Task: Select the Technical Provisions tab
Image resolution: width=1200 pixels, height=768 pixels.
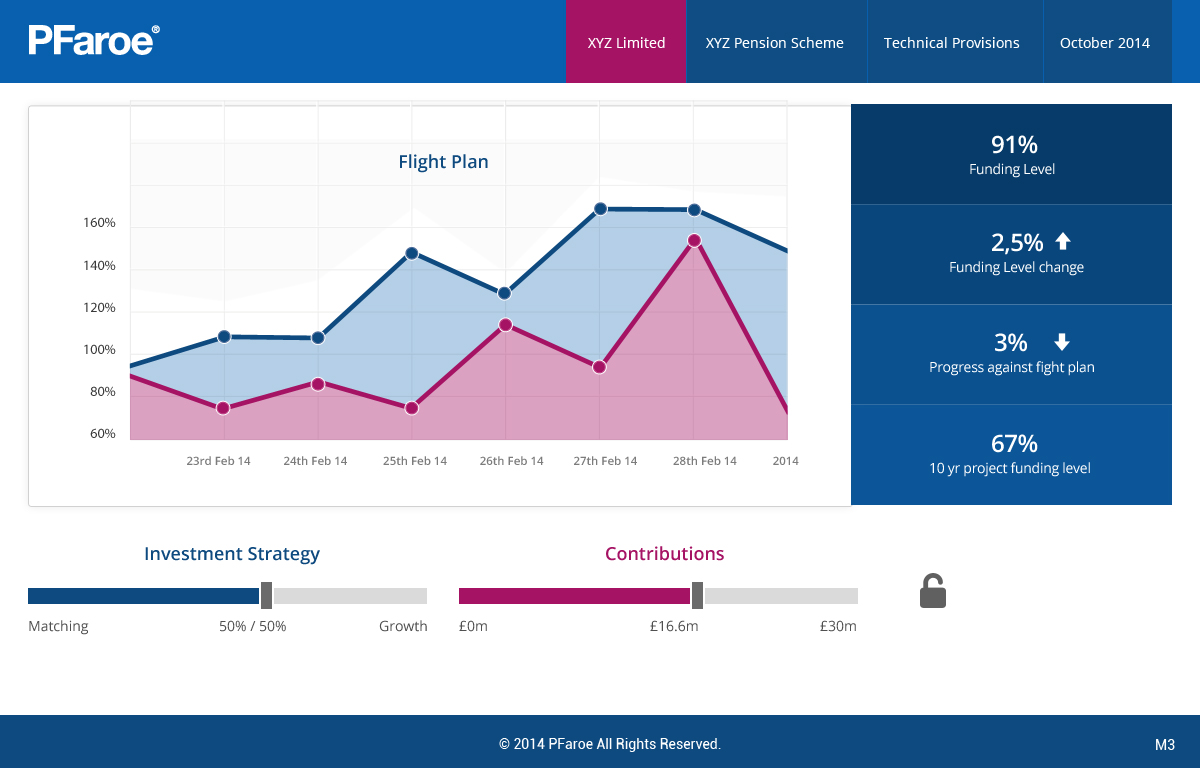Action: (951, 42)
